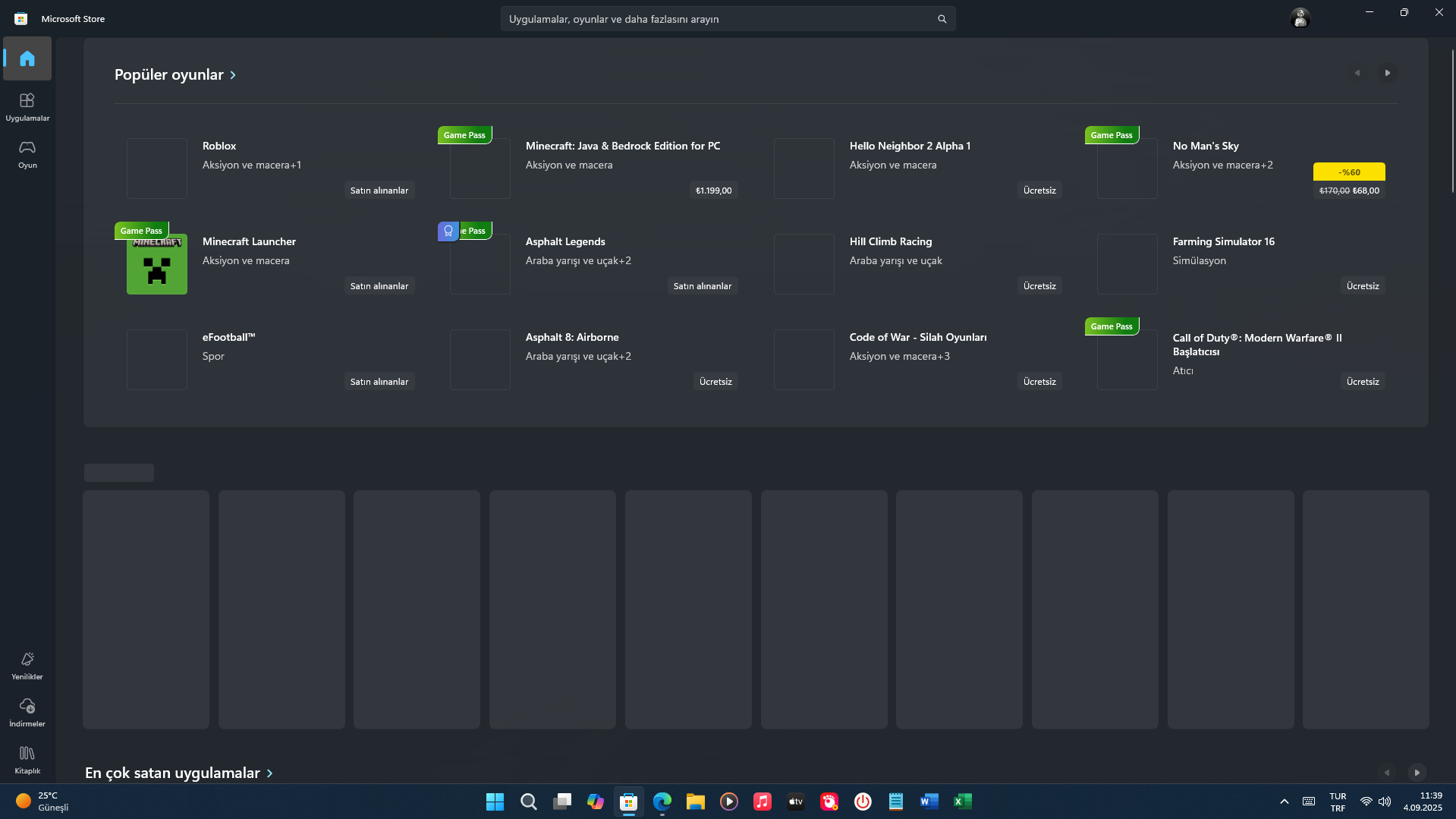Open İndirmeler downloads in sidebar
The height and width of the screenshot is (819, 1456).
pyautogui.click(x=27, y=713)
